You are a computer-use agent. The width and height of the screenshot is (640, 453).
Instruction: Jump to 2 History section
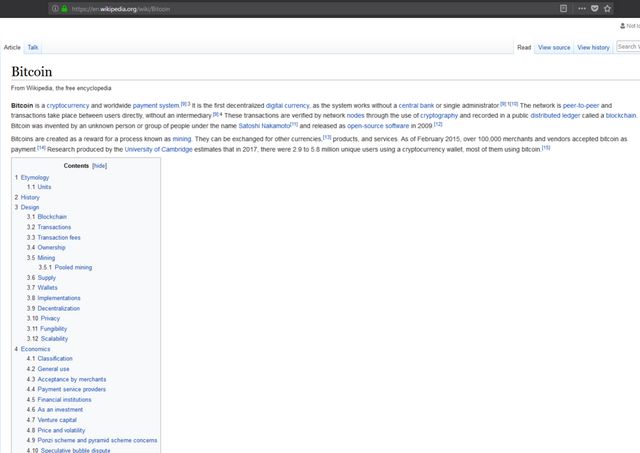(27, 197)
